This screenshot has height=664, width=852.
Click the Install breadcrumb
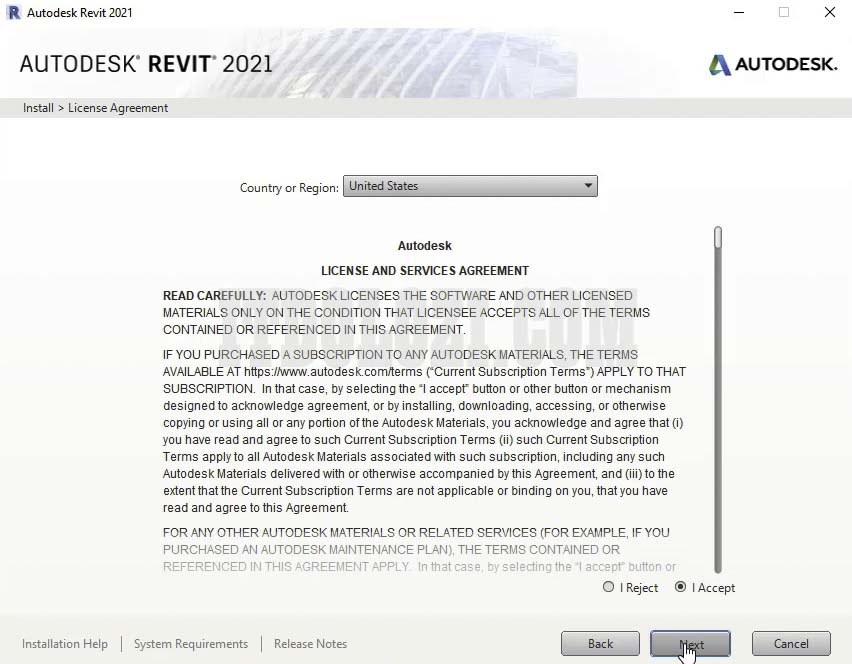click(38, 108)
